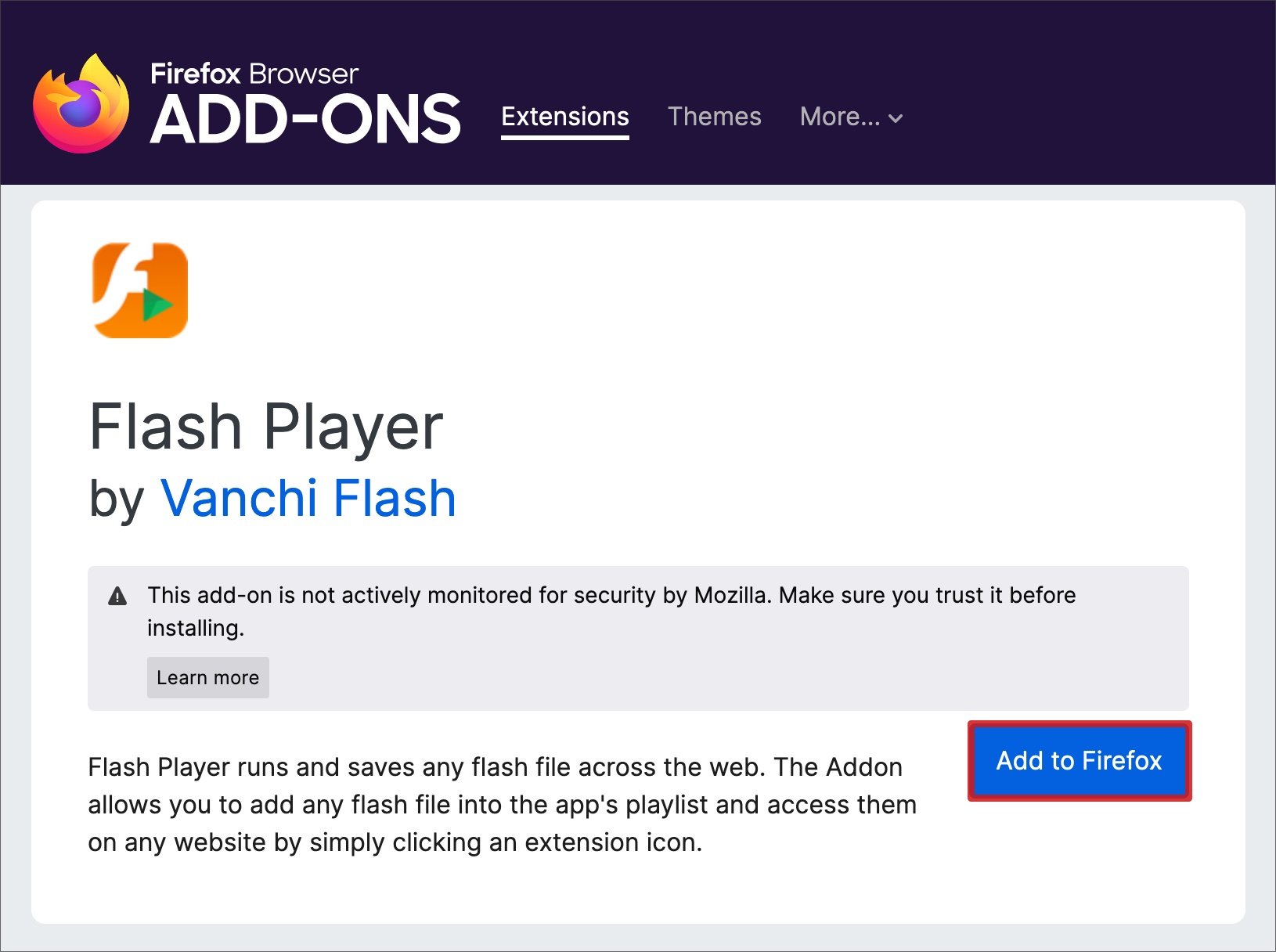Screen dimensions: 1276x952
Task: Open the Learn more page
Action: click(207, 677)
